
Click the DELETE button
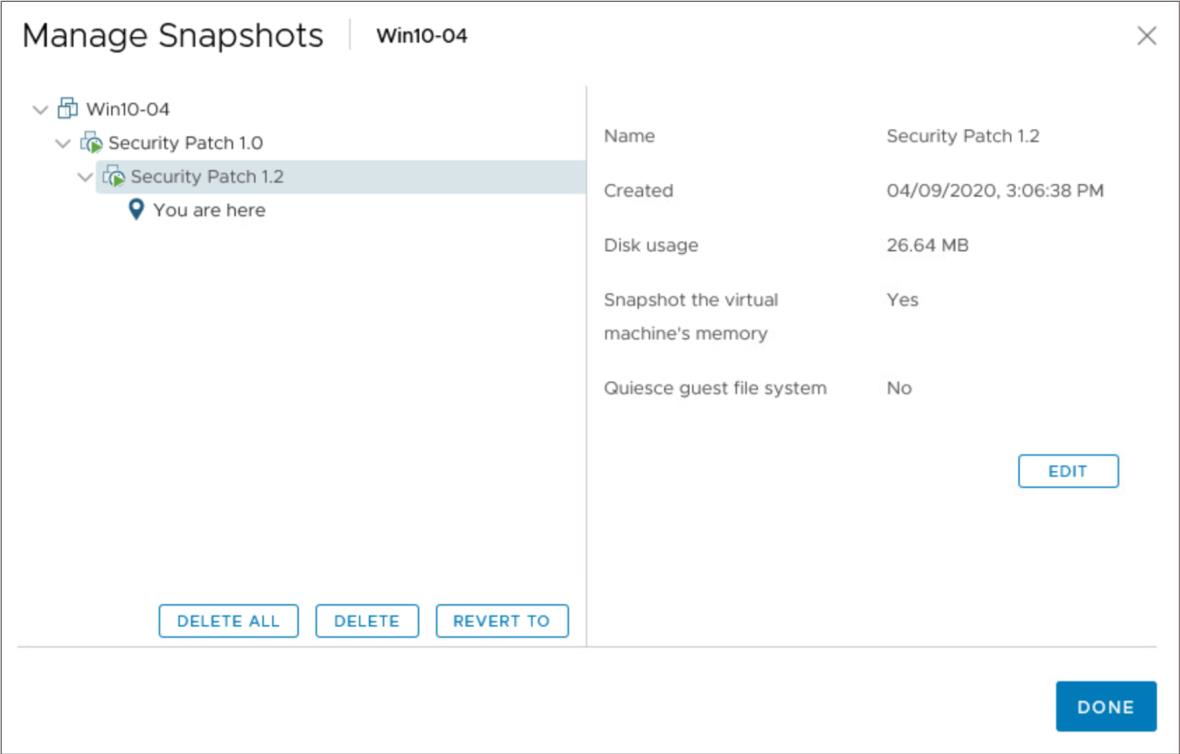[x=367, y=621]
